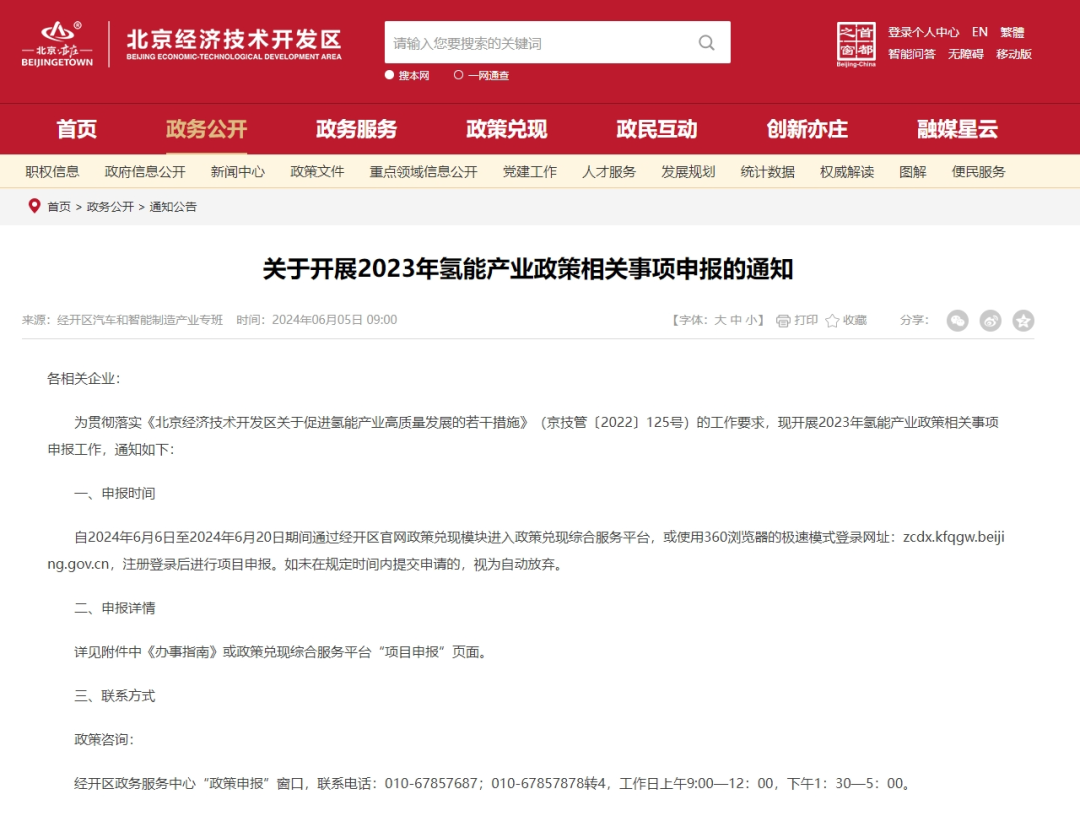Open the 融媒星云 navigation tab

pos(957,129)
